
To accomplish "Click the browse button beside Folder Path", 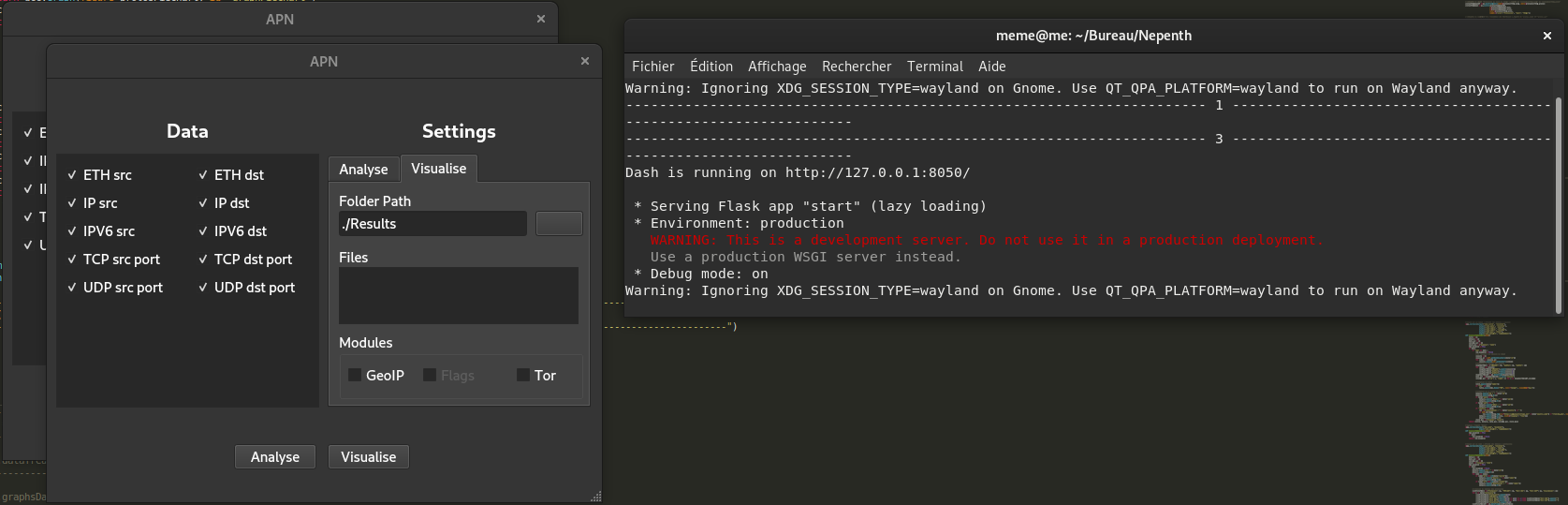I will (x=559, y=223).
